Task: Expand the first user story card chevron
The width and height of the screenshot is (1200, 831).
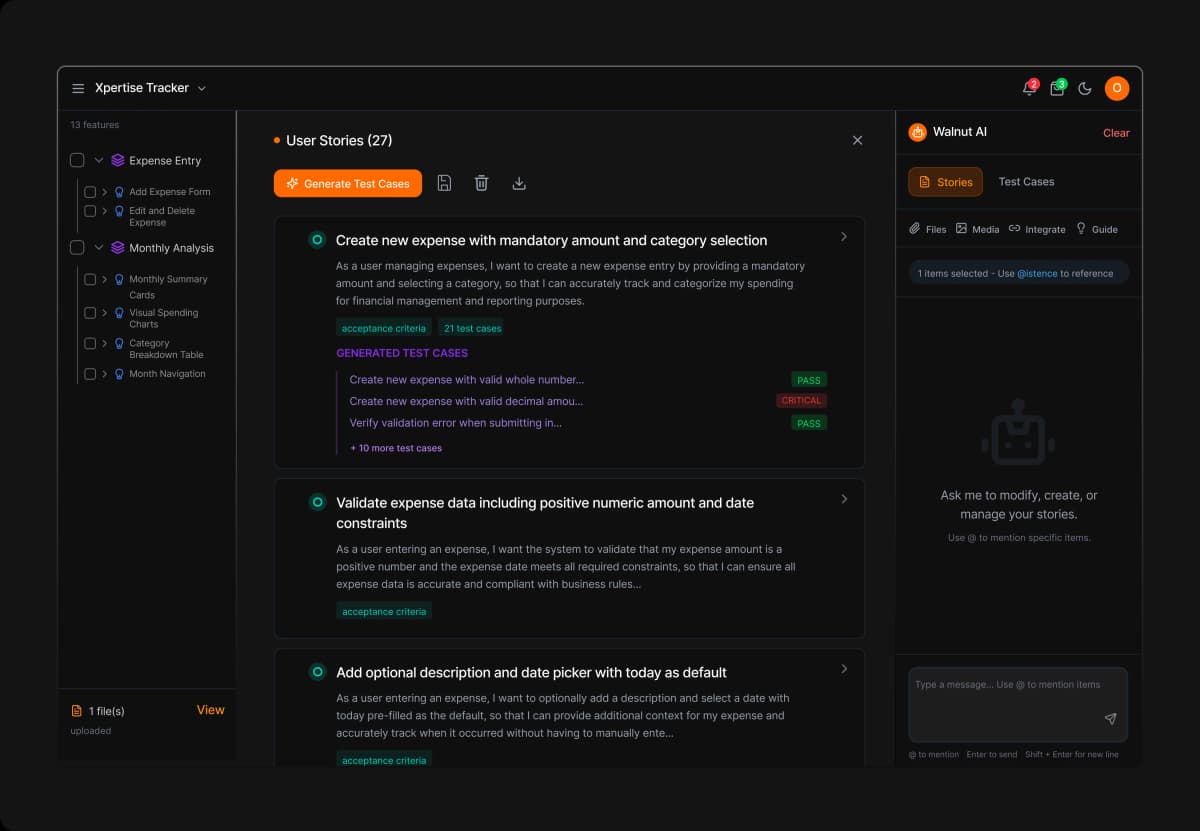Action: 843,237
